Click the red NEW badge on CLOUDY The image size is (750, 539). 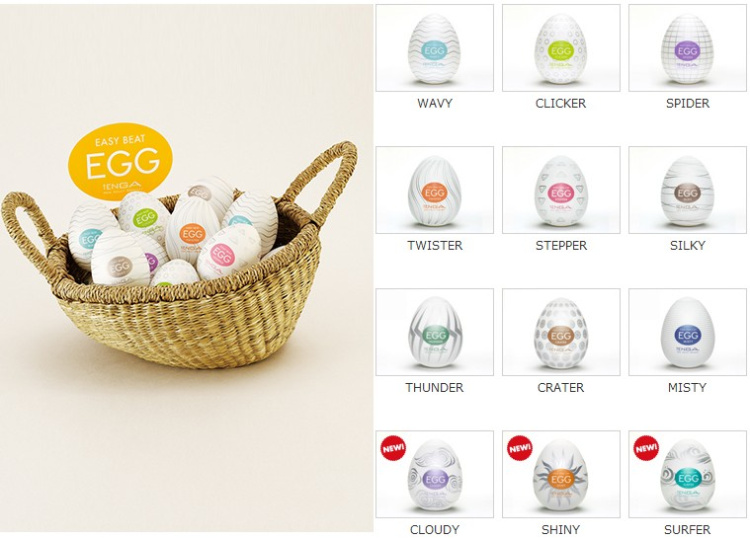(393, 448)
